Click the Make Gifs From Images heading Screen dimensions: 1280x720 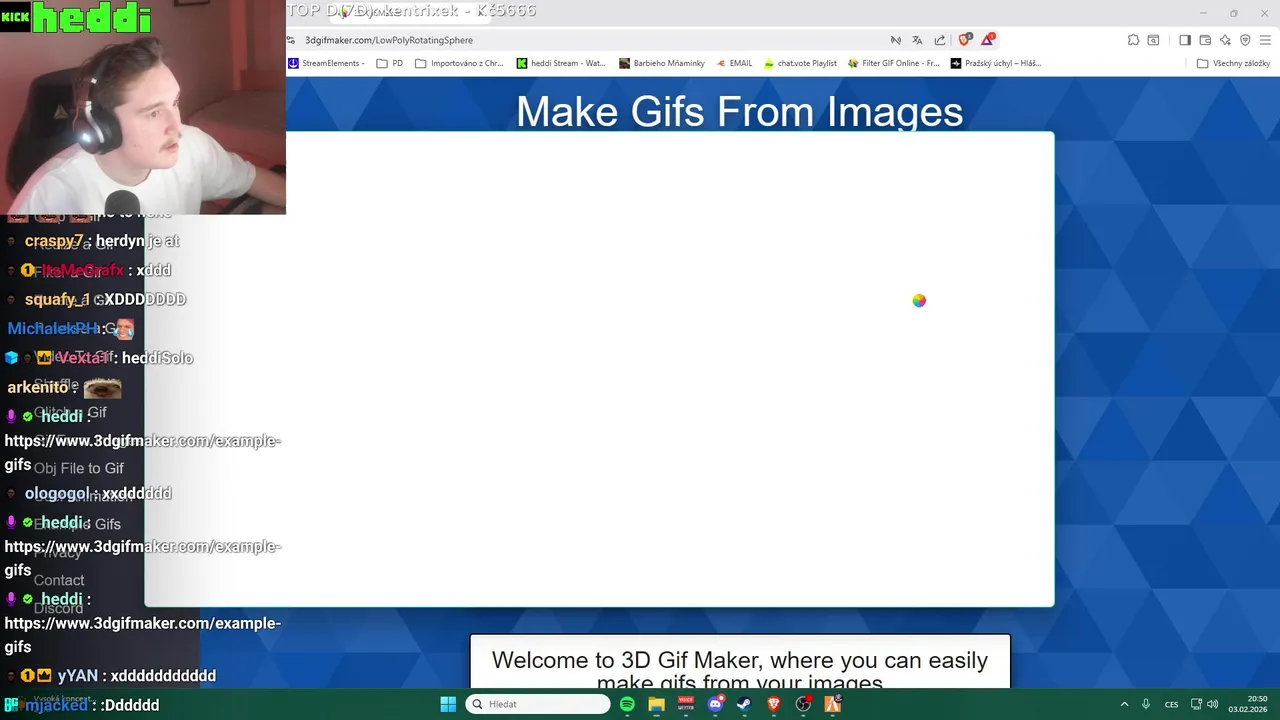point(739,111)
